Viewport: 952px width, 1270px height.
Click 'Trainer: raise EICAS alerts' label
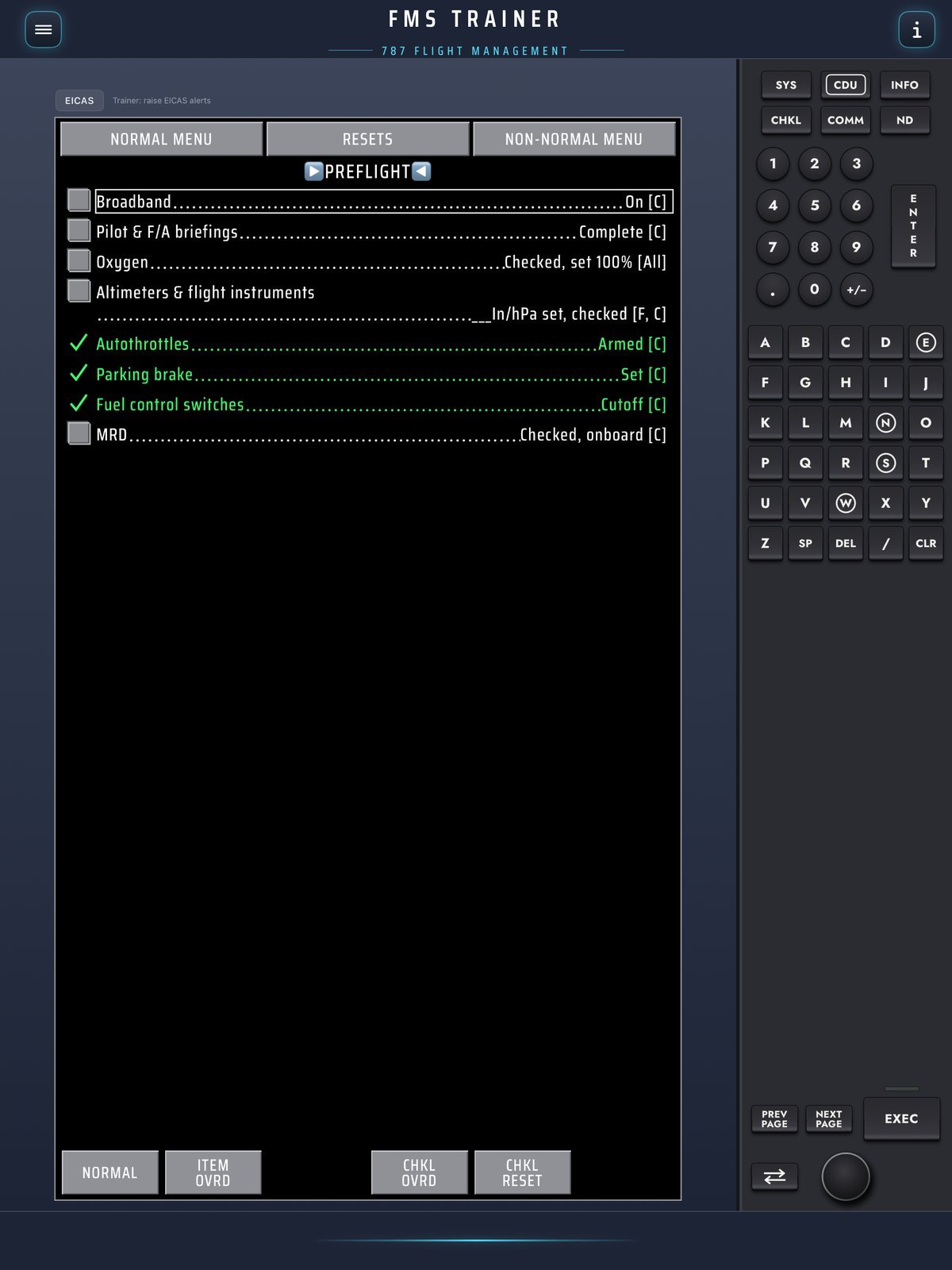pyautogui.click(x=162, y=101)
